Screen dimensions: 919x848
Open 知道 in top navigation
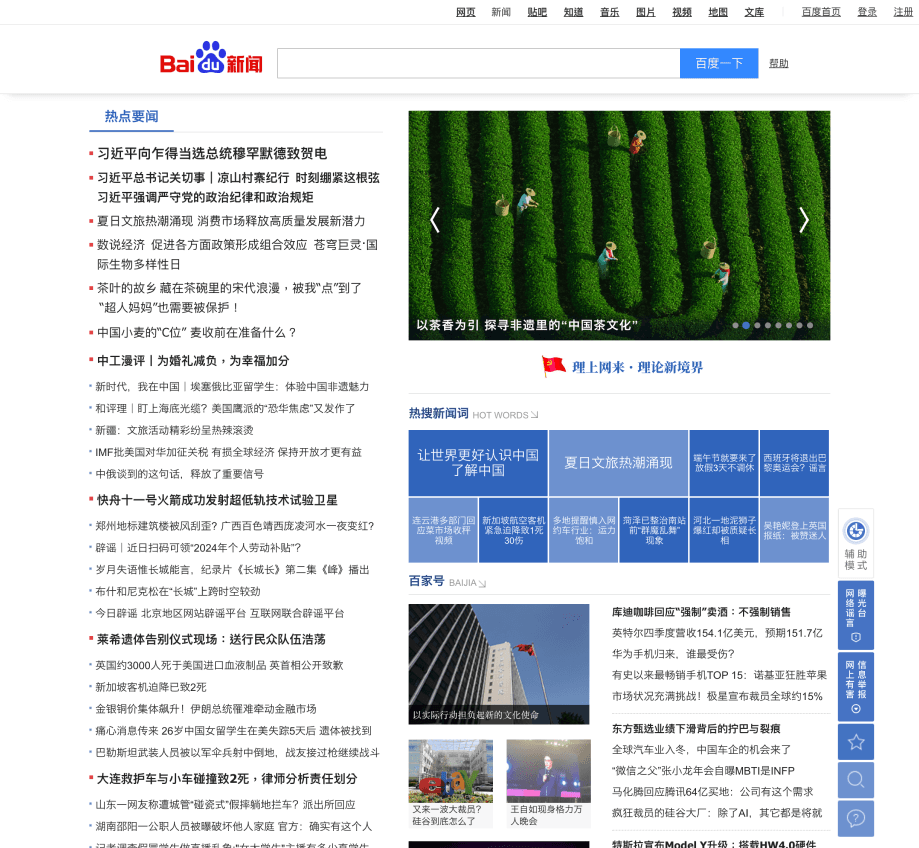(x=573, y=12)
